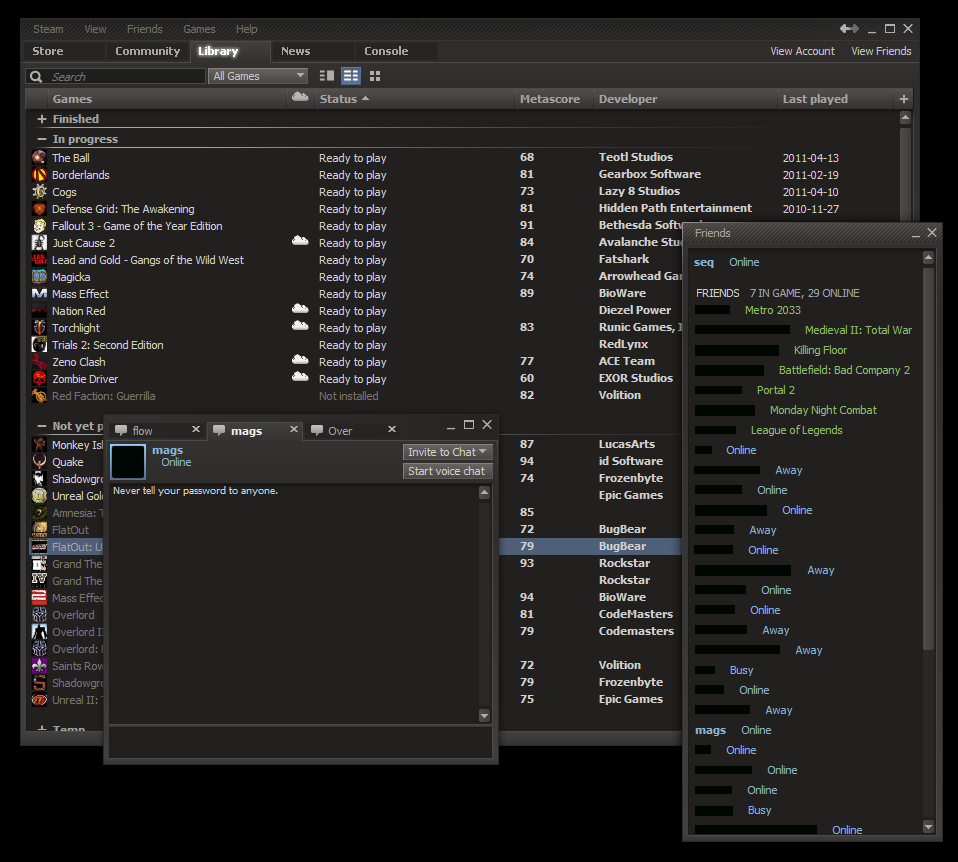
Task: Open the Friends menu
Action: [x=144, y=29]
